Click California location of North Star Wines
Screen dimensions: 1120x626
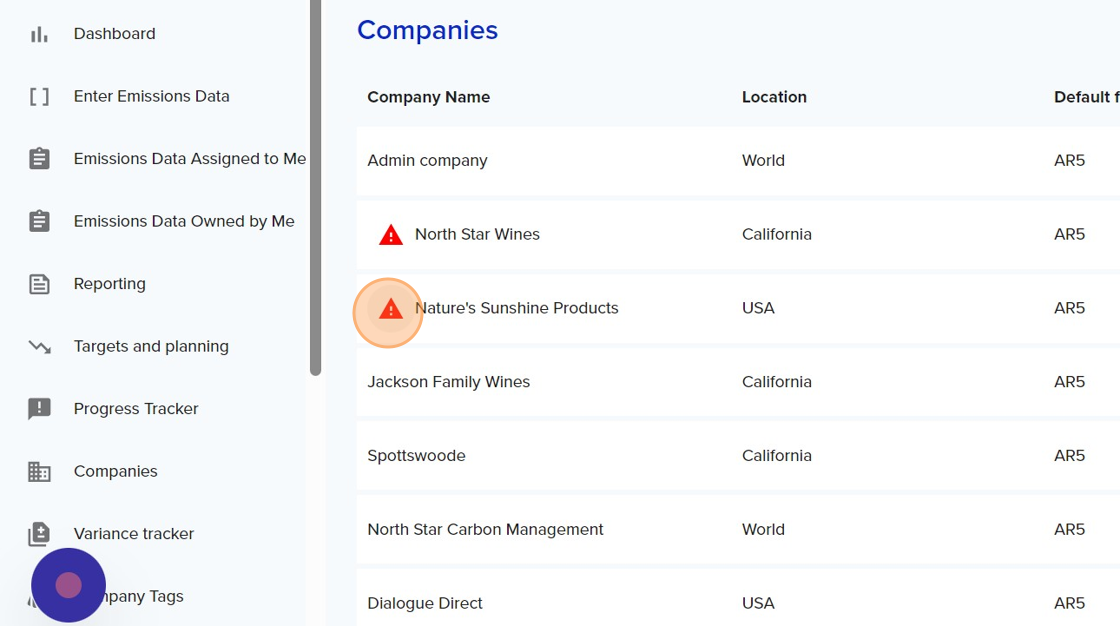tap(776, 234)
